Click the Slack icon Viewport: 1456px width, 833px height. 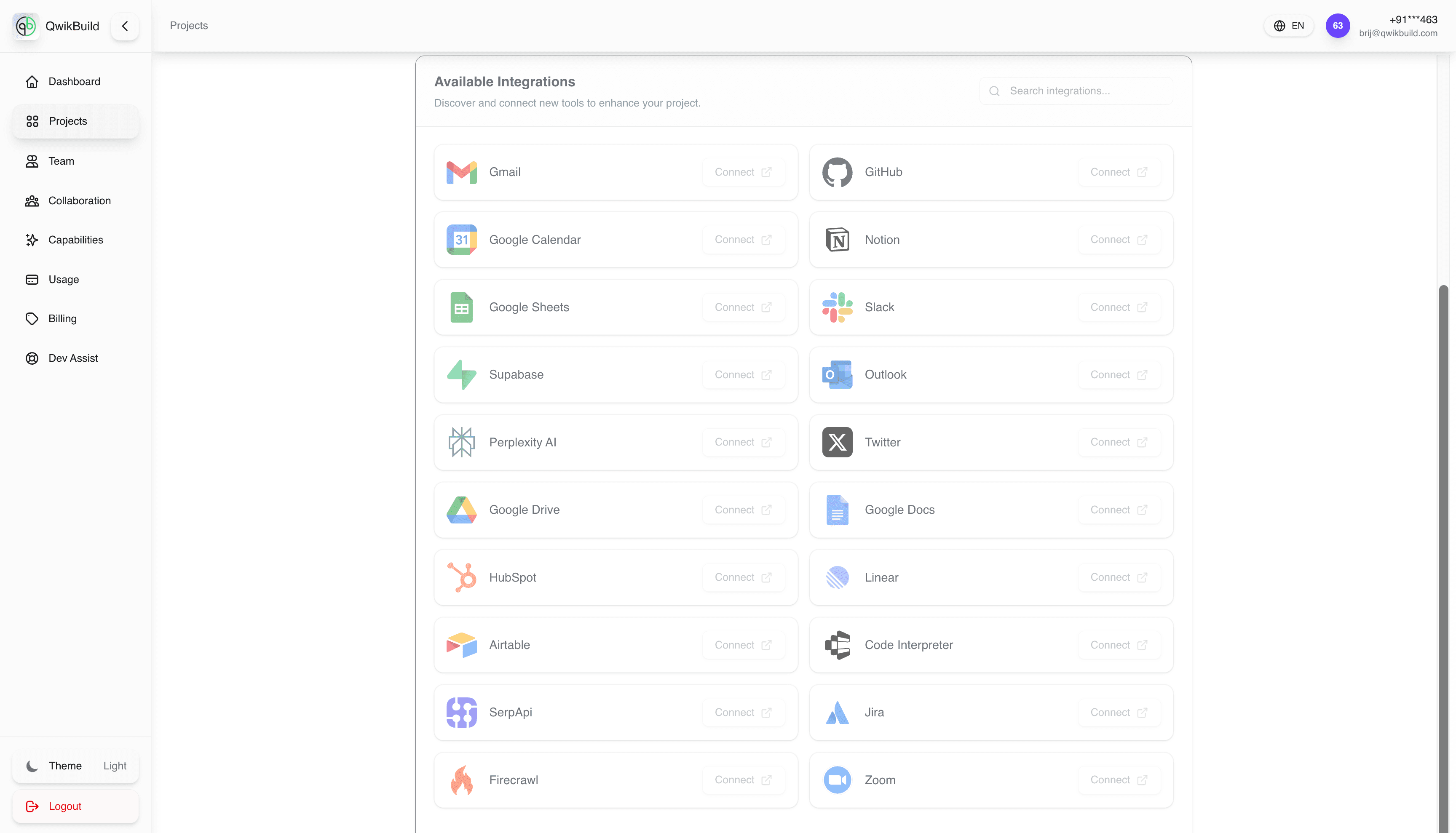(x=837, y=307)
